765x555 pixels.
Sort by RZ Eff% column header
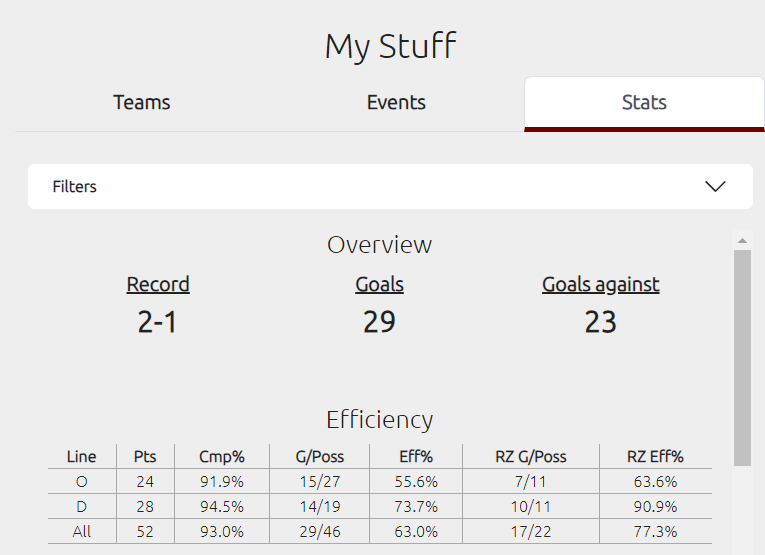coord(655,456)
